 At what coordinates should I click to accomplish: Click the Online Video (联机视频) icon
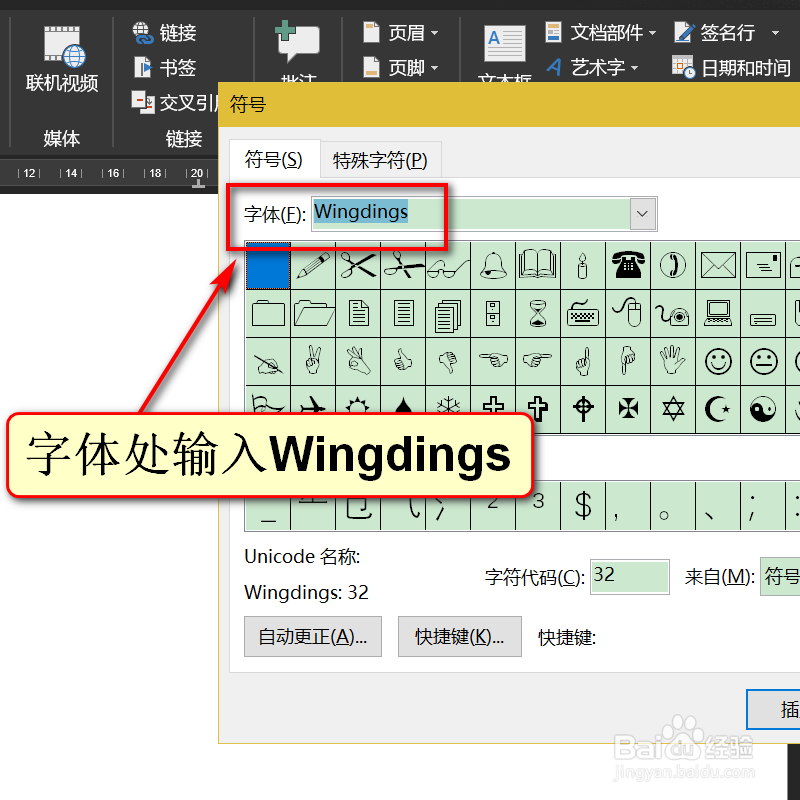[x=62, y=59]
